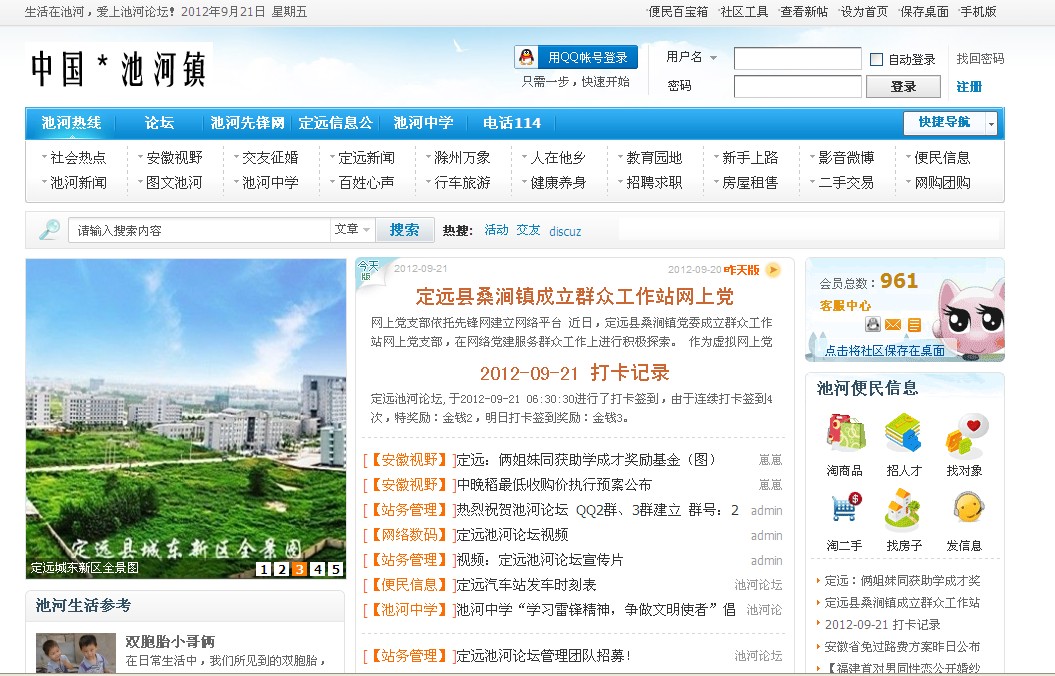Expand the 用户名 login type dropdown
The image size is (1055, 676).
713,58
